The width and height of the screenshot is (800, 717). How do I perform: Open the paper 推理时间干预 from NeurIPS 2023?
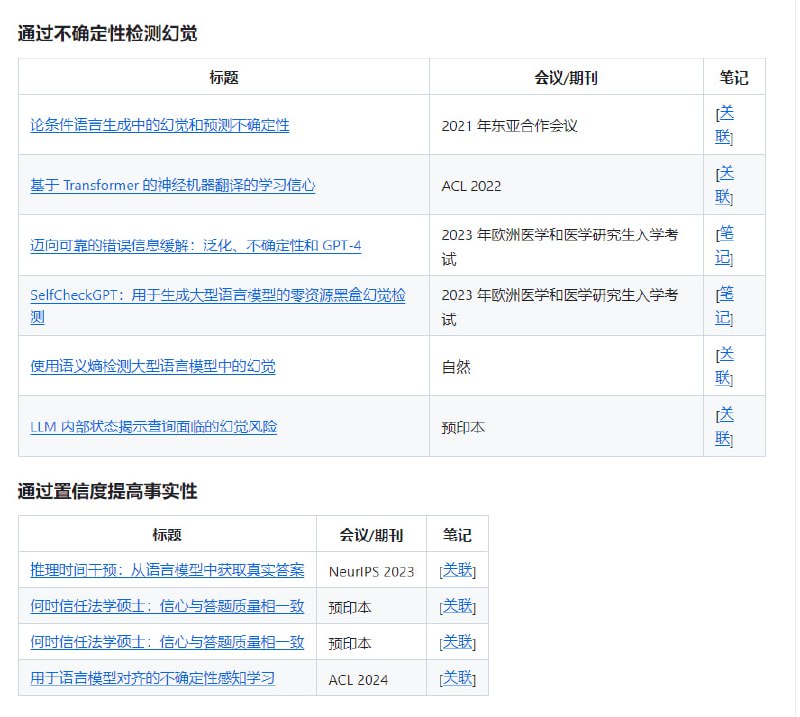click(x=165, y=570)
